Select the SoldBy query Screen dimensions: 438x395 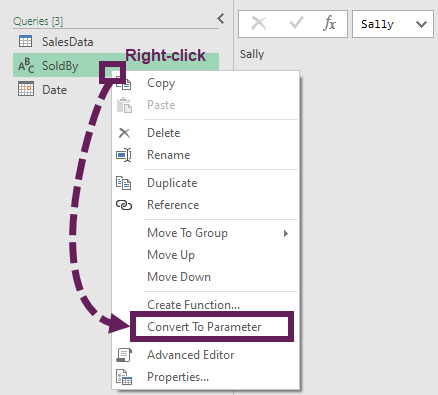(116, 65)
